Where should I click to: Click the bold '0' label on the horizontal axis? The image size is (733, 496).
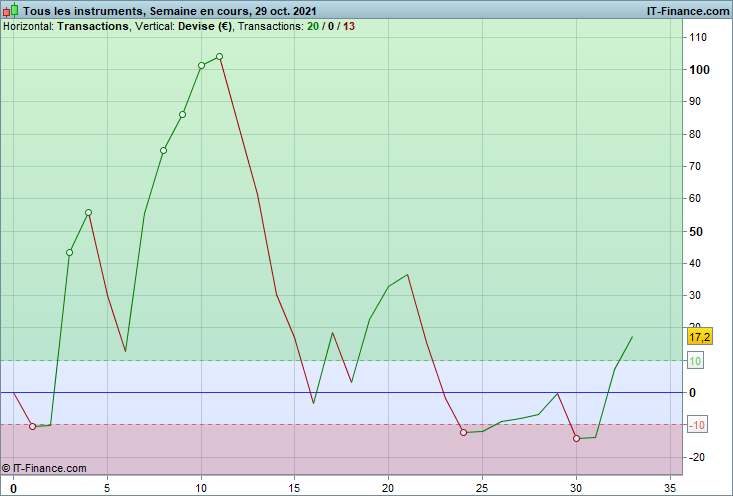[14, 489]
